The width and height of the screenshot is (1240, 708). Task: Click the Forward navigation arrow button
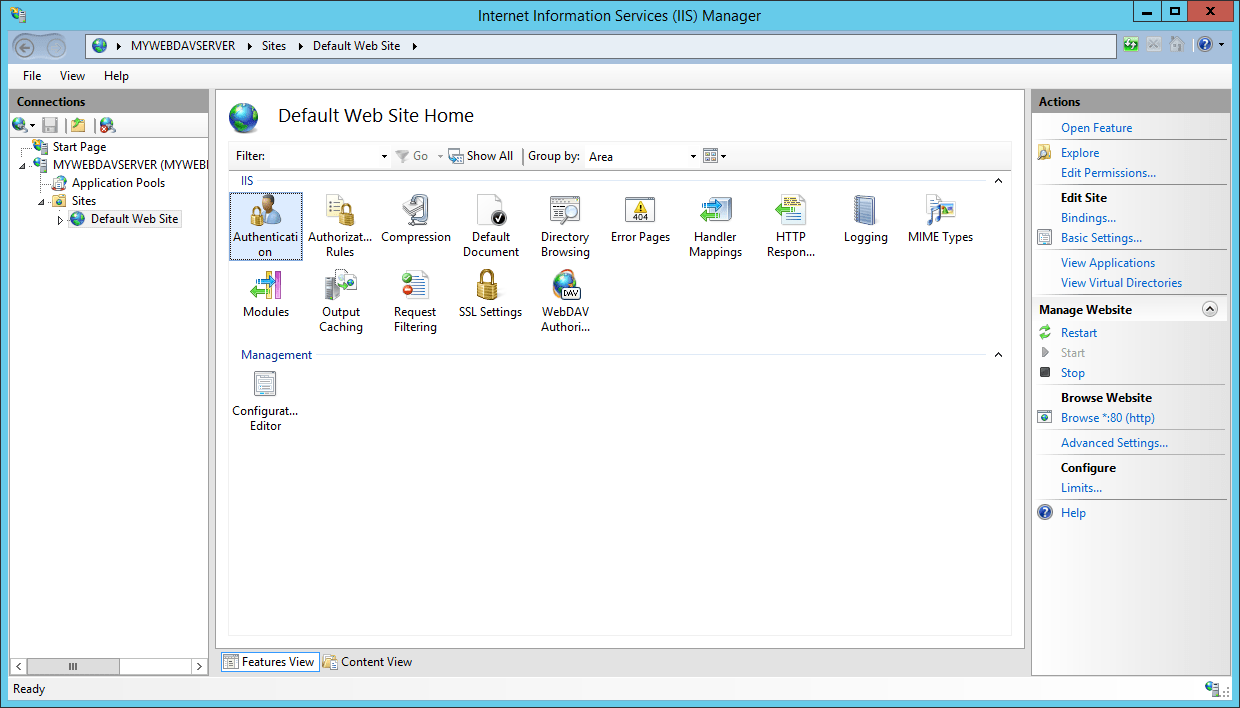point(56,46)
